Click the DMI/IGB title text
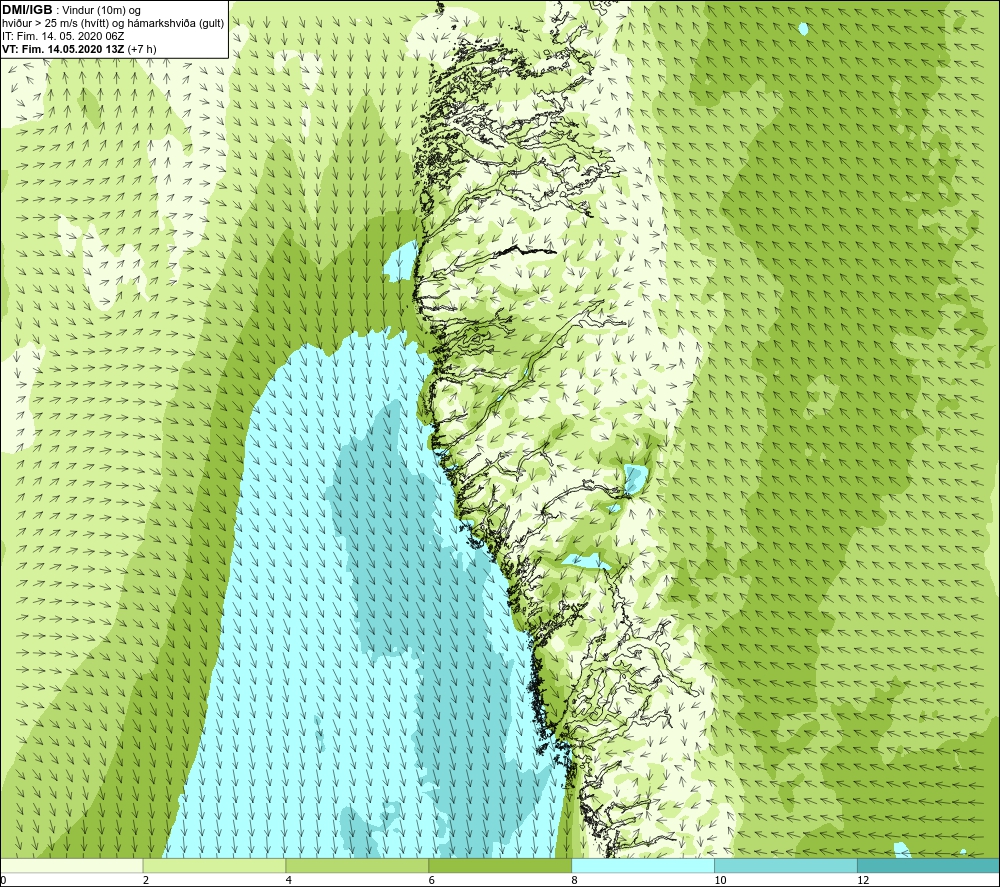 (x=27, y=10)
